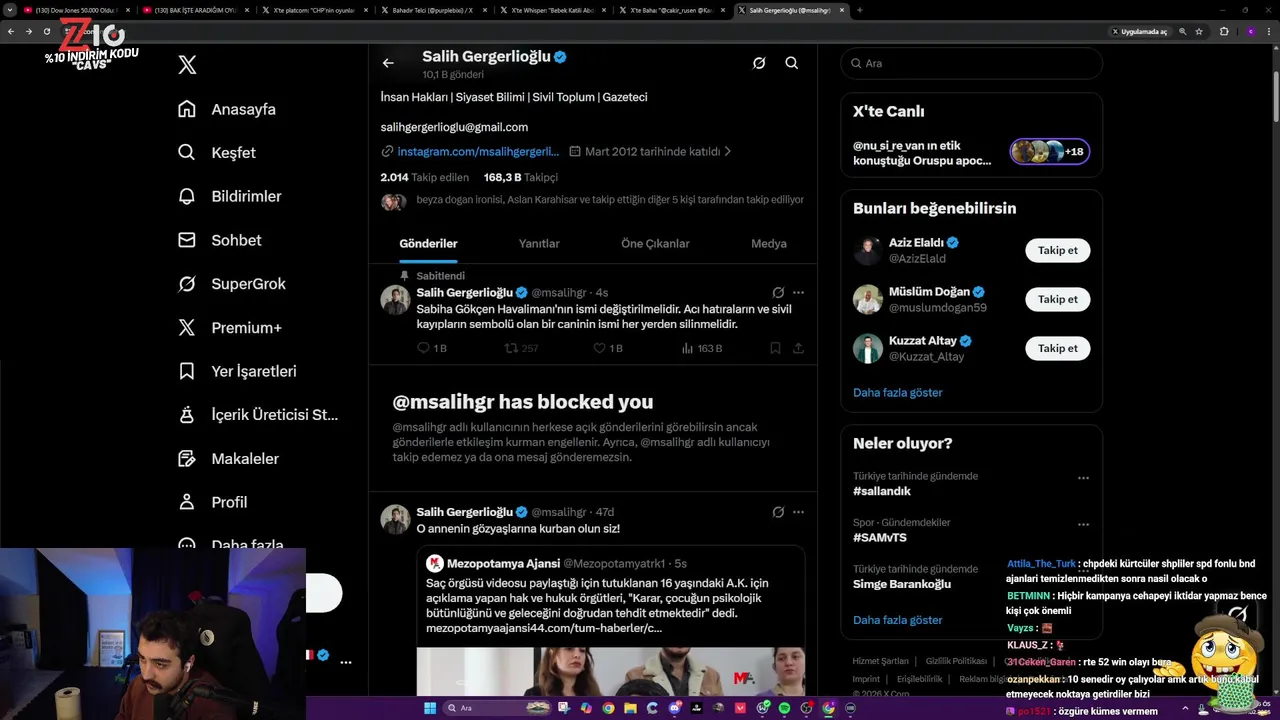Open the X logo home icon

click(187, 65)
